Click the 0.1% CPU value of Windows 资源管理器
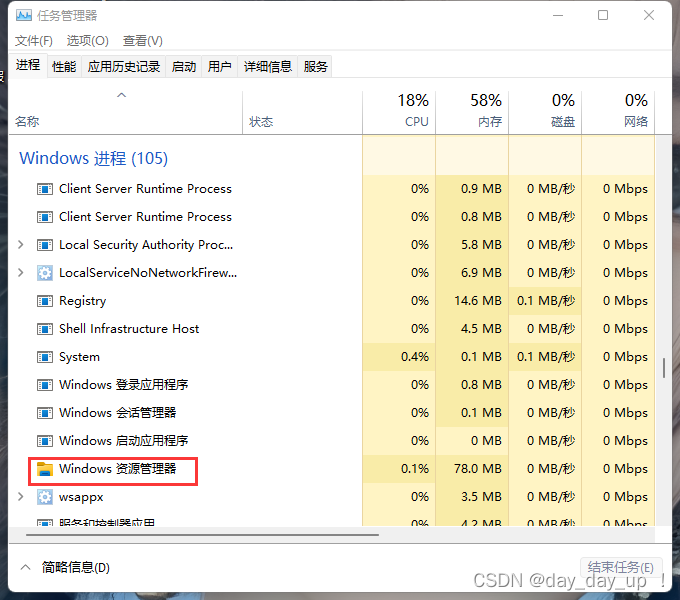Image resolution: width=680 pixels, height=600 pixels. (x=415, y=469)
